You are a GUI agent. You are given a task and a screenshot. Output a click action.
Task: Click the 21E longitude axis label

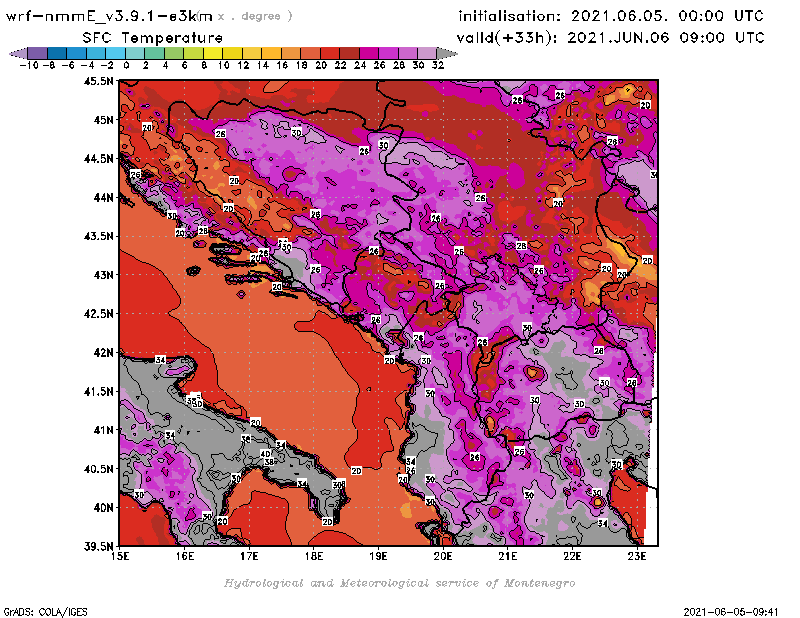tap(508, 556)
